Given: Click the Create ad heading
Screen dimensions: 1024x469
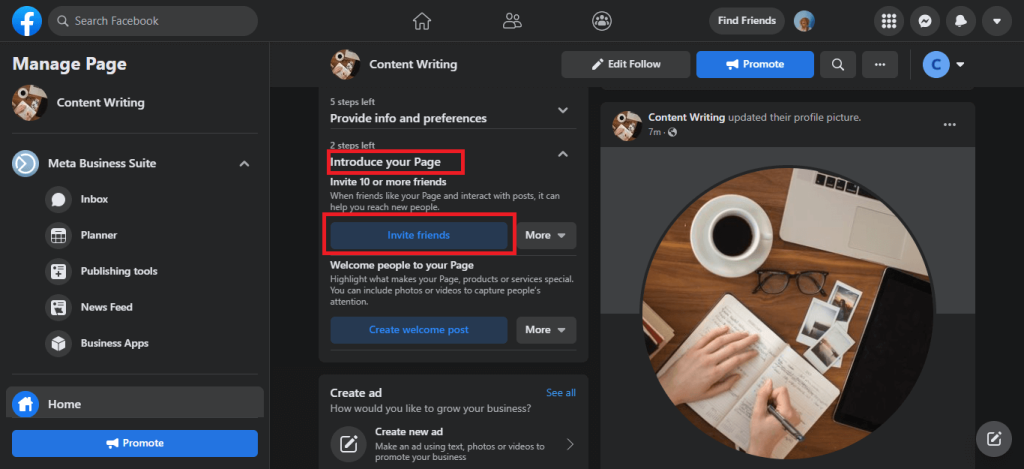Looking at the screenshot, I should pos(356,393).
